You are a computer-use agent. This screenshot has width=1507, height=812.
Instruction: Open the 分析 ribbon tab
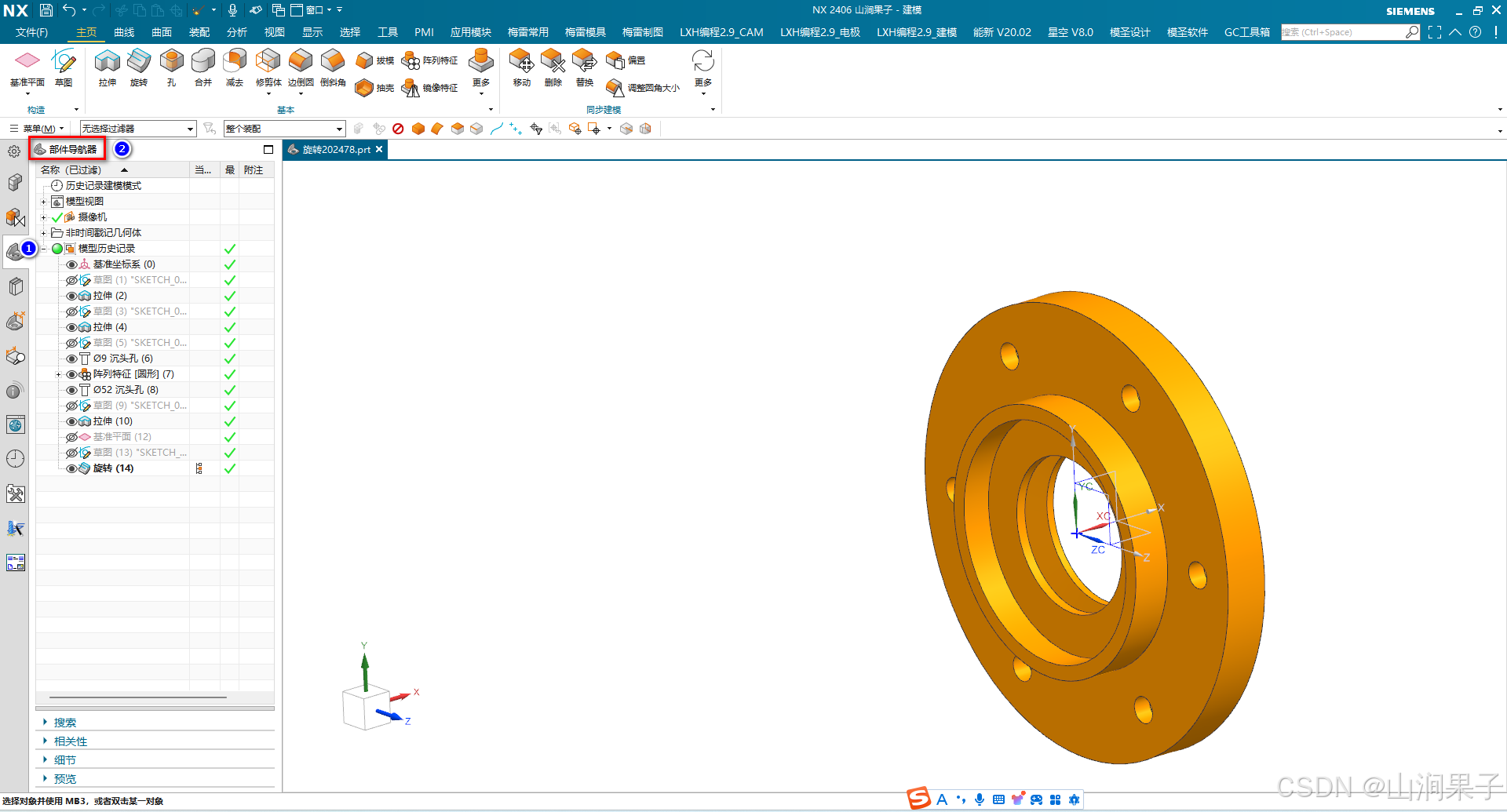[237, 32]
